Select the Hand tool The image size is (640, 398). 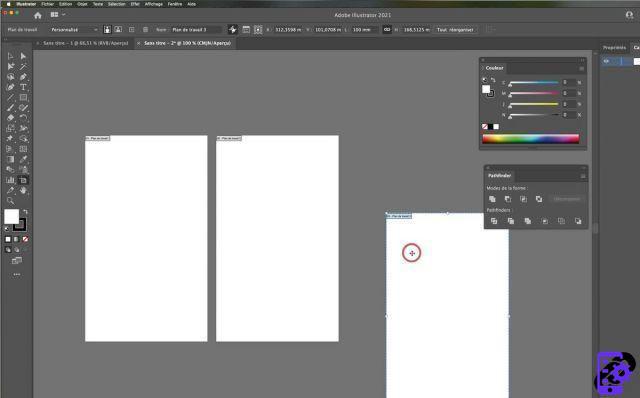coord(23,190)
